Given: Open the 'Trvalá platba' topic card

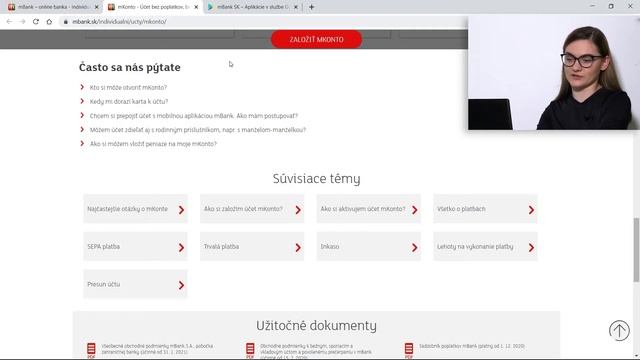Looking at the screenshot, I should click(x=252, y=247).
